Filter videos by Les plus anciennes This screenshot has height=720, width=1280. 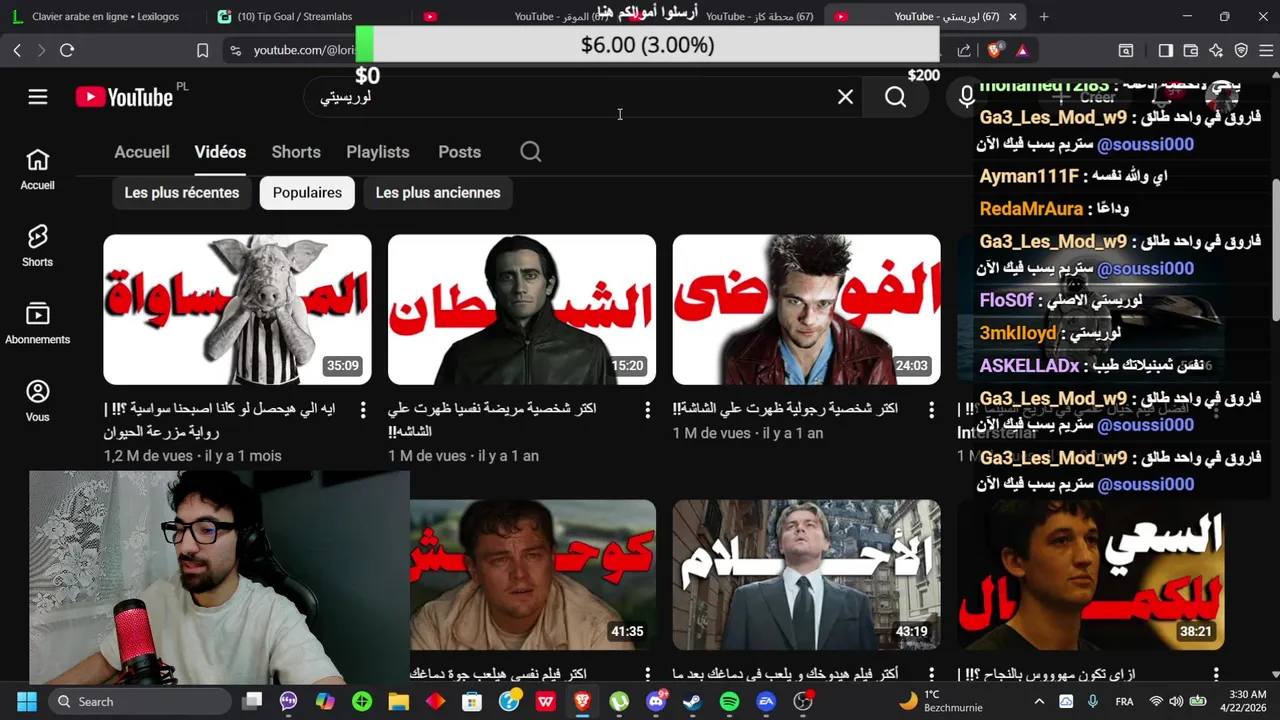(438, 193)
